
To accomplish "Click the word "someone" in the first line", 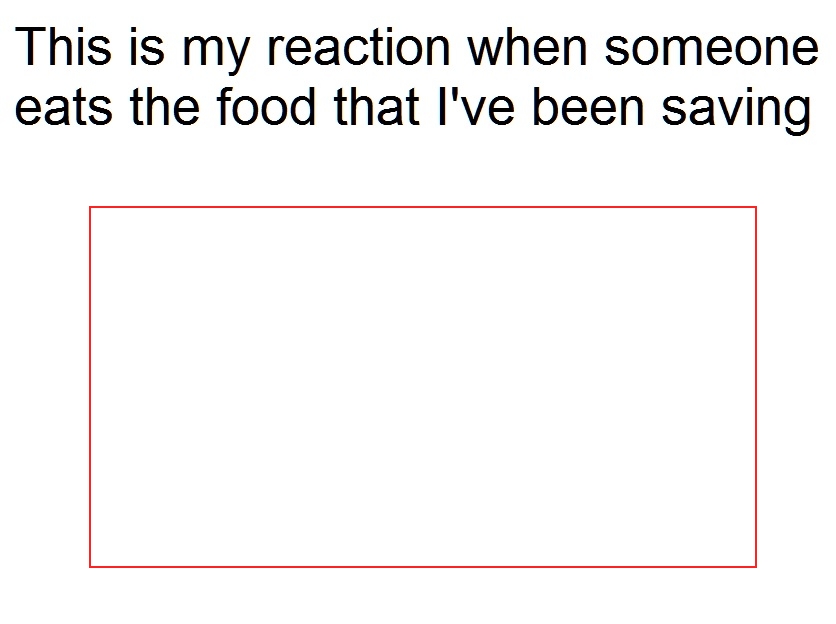I will tap(711, 47).
